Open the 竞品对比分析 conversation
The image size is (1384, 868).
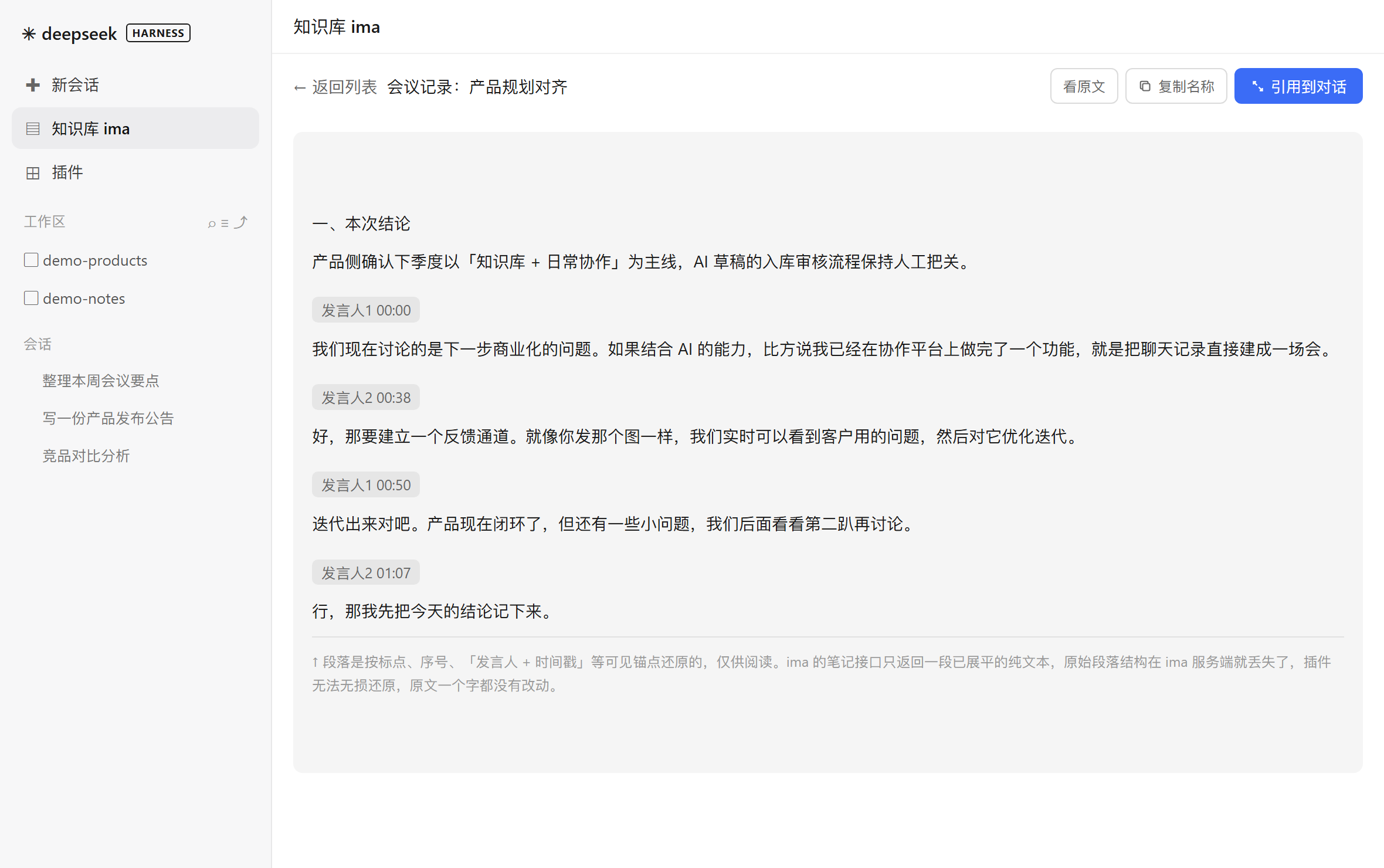(x=86, y=456)
